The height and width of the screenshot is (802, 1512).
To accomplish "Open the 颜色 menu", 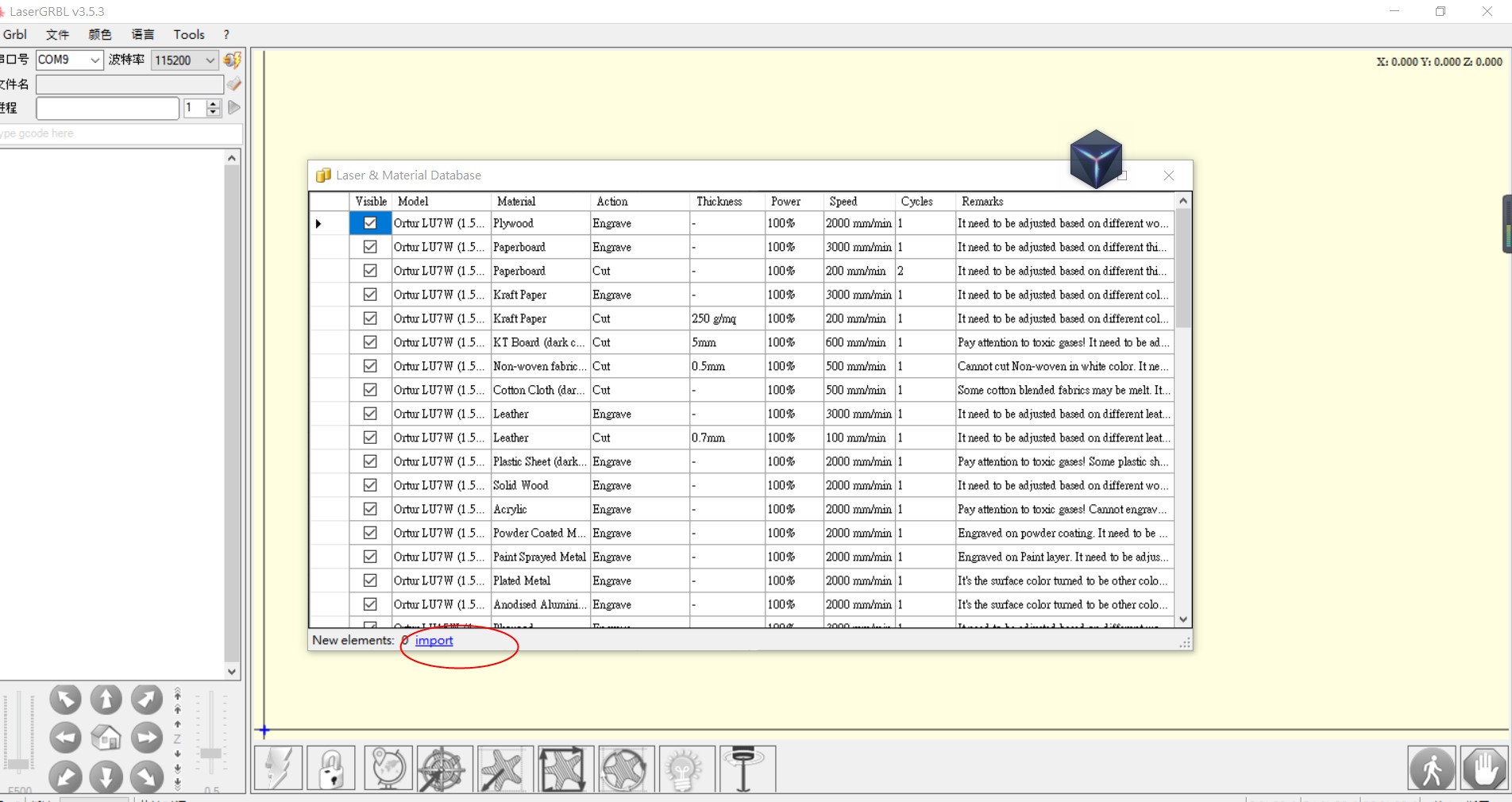I will [100, 34].
